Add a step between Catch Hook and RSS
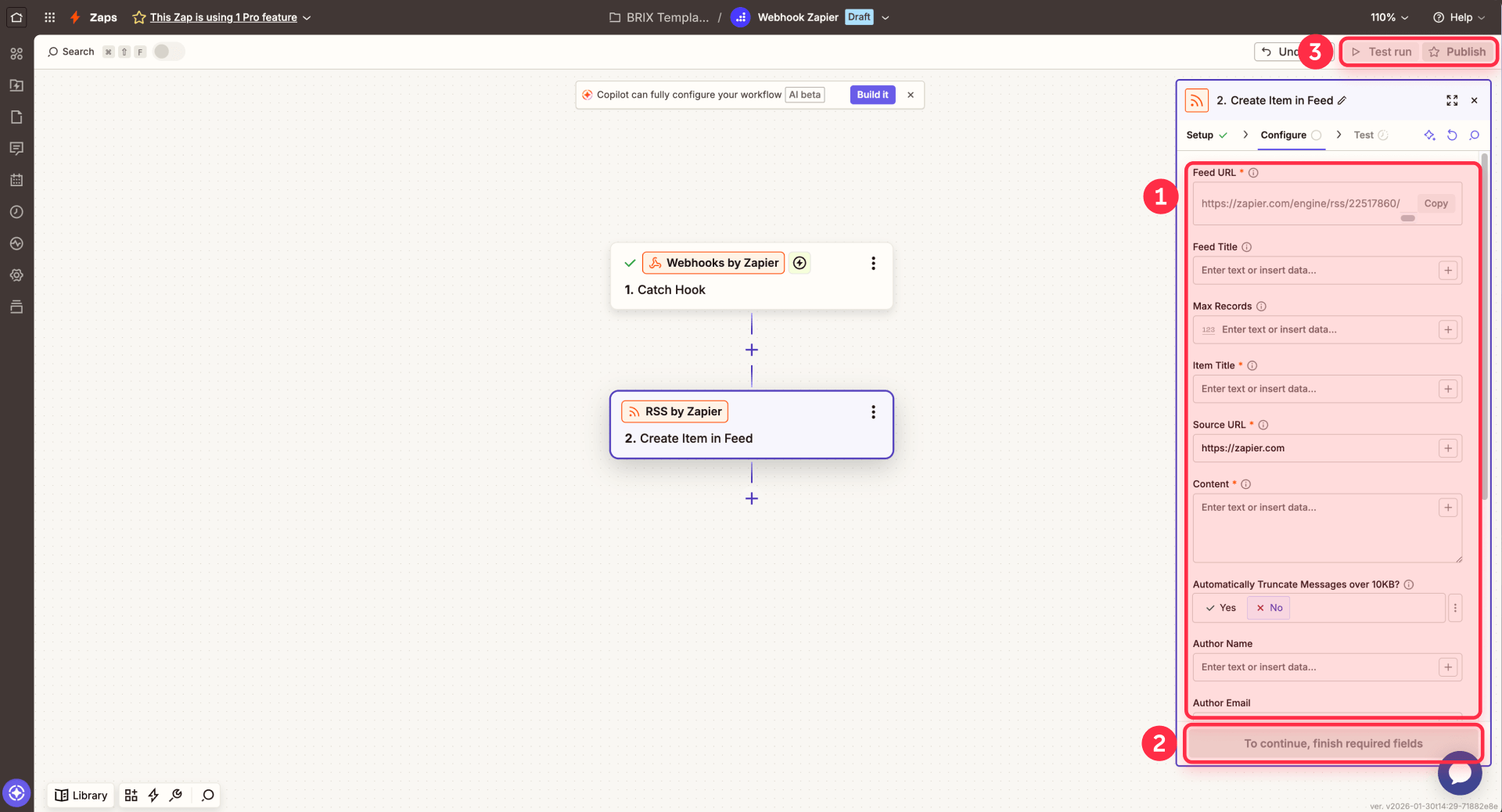The height and width of the screenshot is (812, 1502). [x=752, y=350]
